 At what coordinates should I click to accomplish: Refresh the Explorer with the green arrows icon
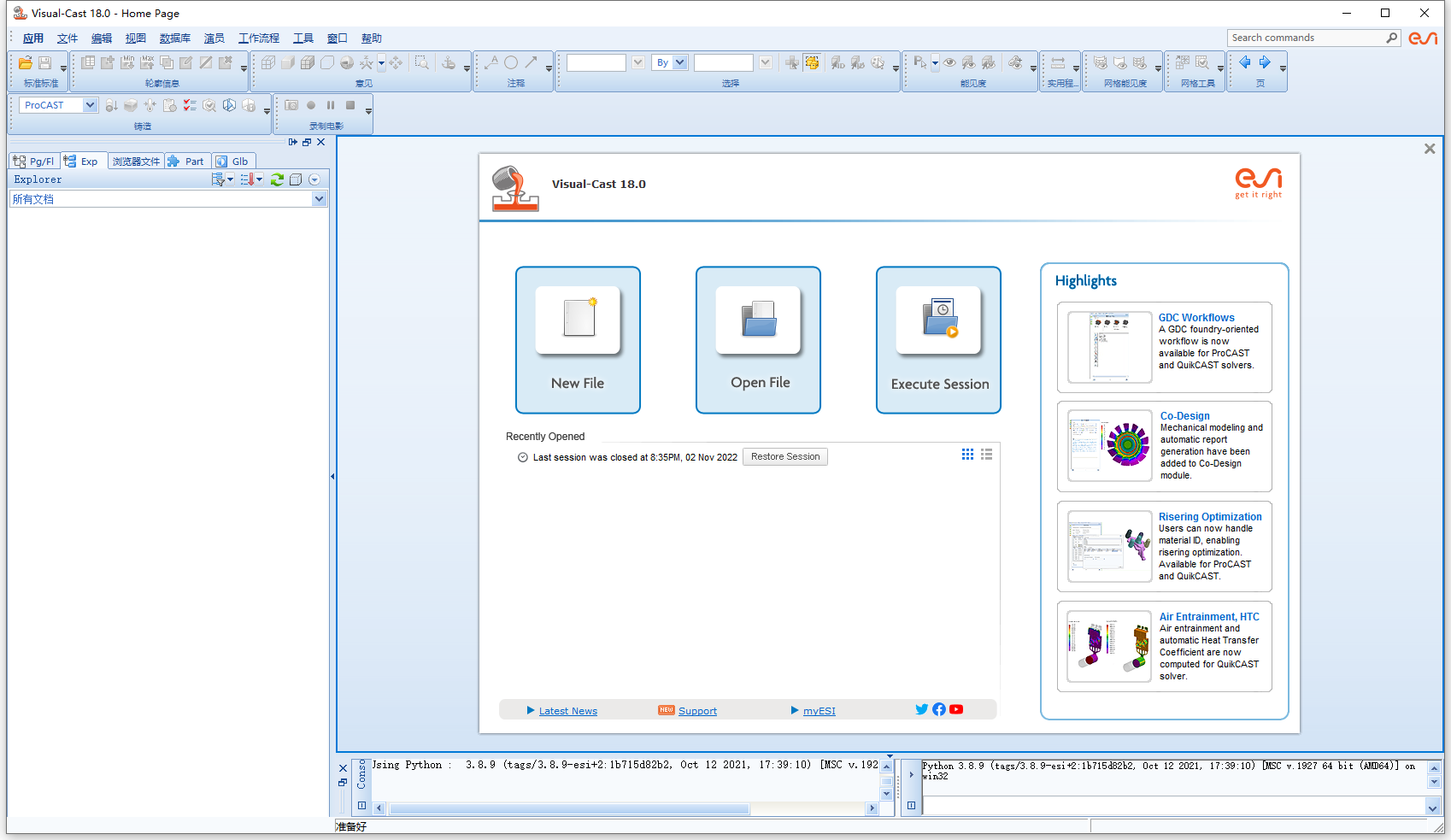(277, 179)
